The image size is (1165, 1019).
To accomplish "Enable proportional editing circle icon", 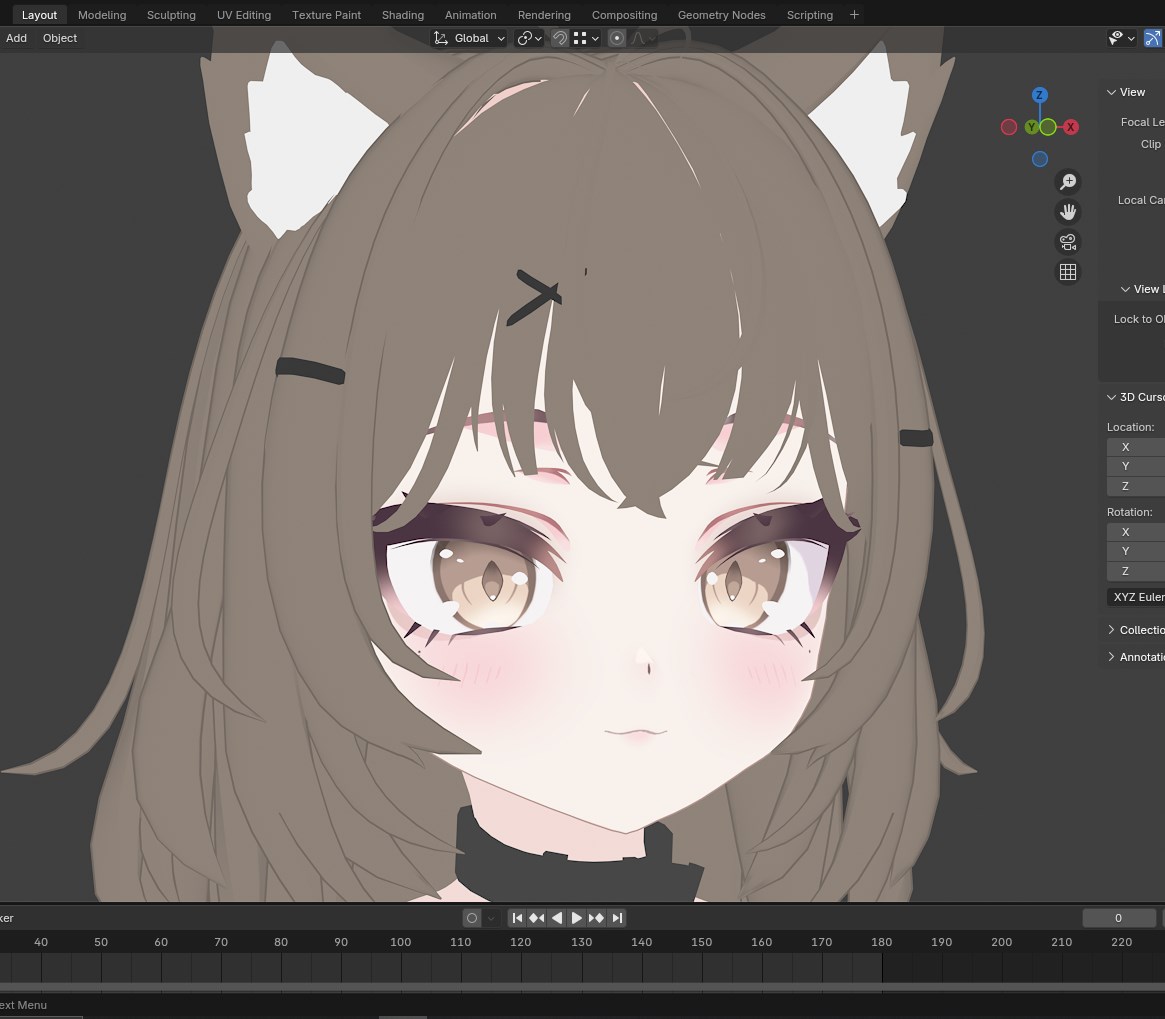I will [x=617, y=38].
